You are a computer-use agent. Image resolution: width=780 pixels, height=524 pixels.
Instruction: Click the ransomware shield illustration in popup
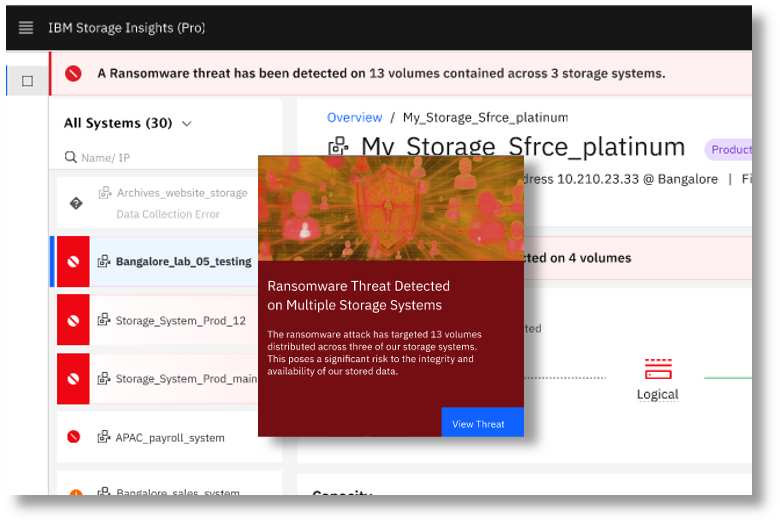(x=390, y=208)
